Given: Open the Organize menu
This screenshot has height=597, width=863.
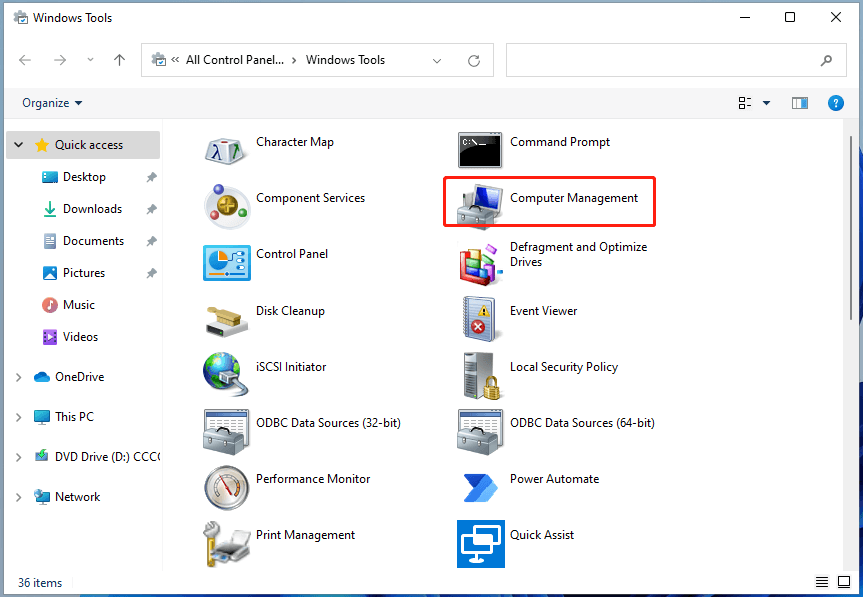Looking at the screenshot, I should (x=44, y=102).
